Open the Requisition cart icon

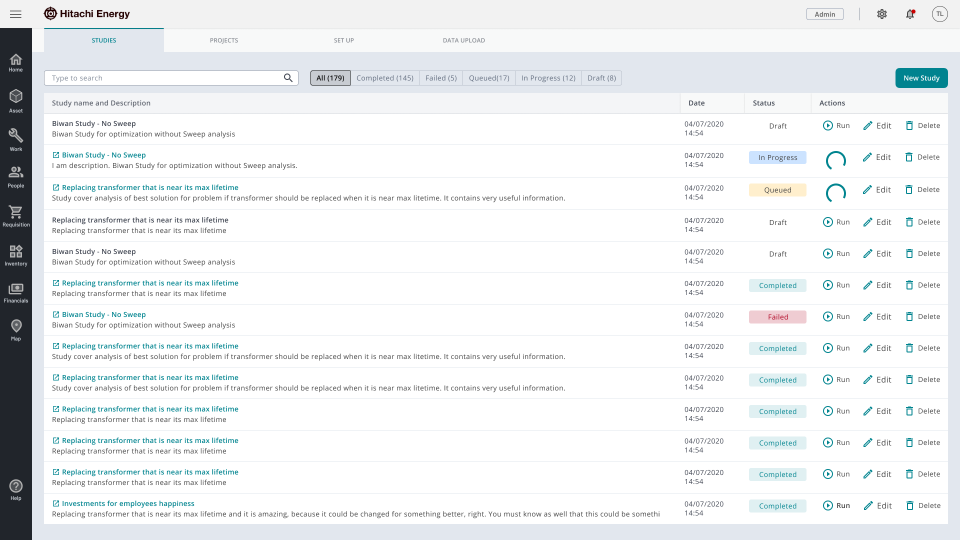click(16, 215)
